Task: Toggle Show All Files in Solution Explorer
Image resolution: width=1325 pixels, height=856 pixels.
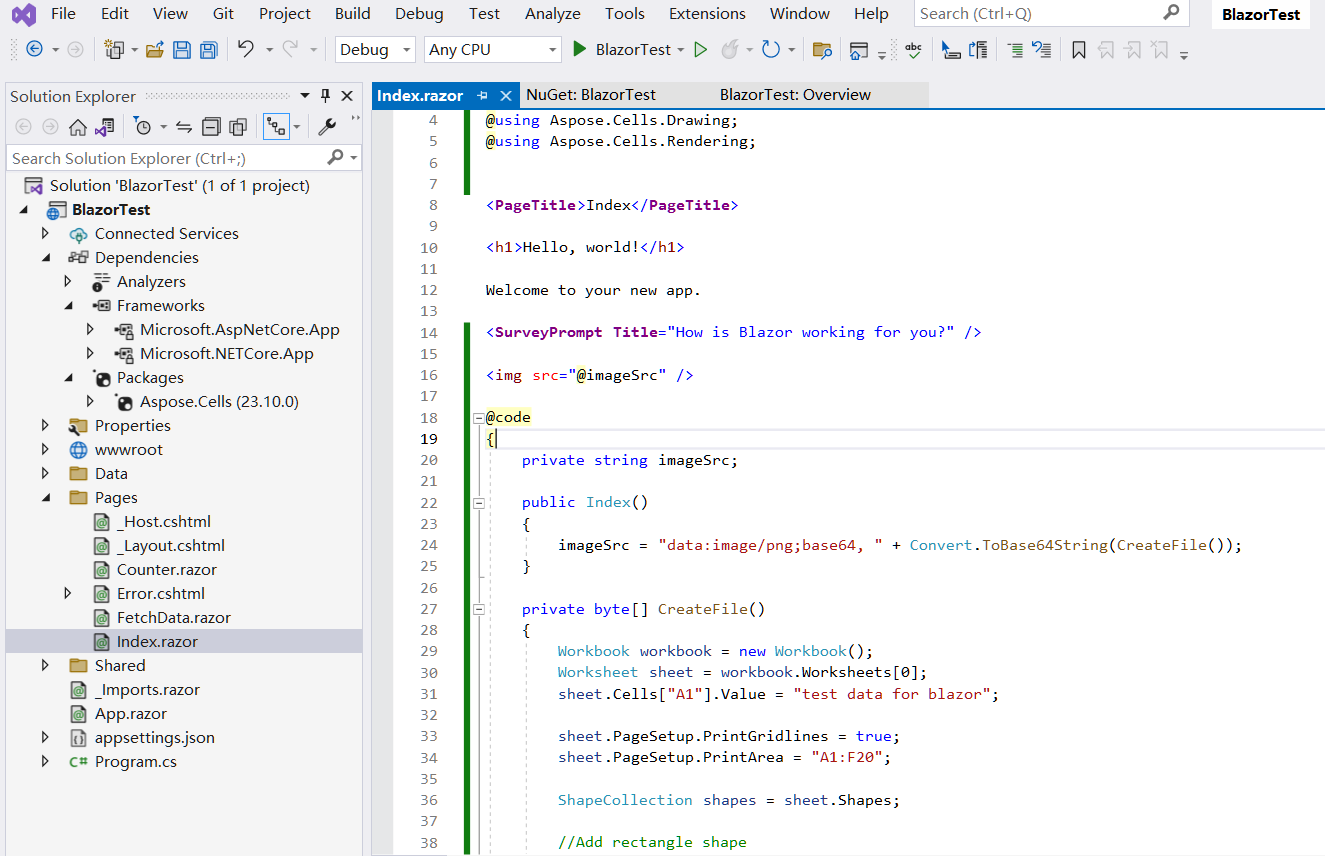Action: (238, 127)
